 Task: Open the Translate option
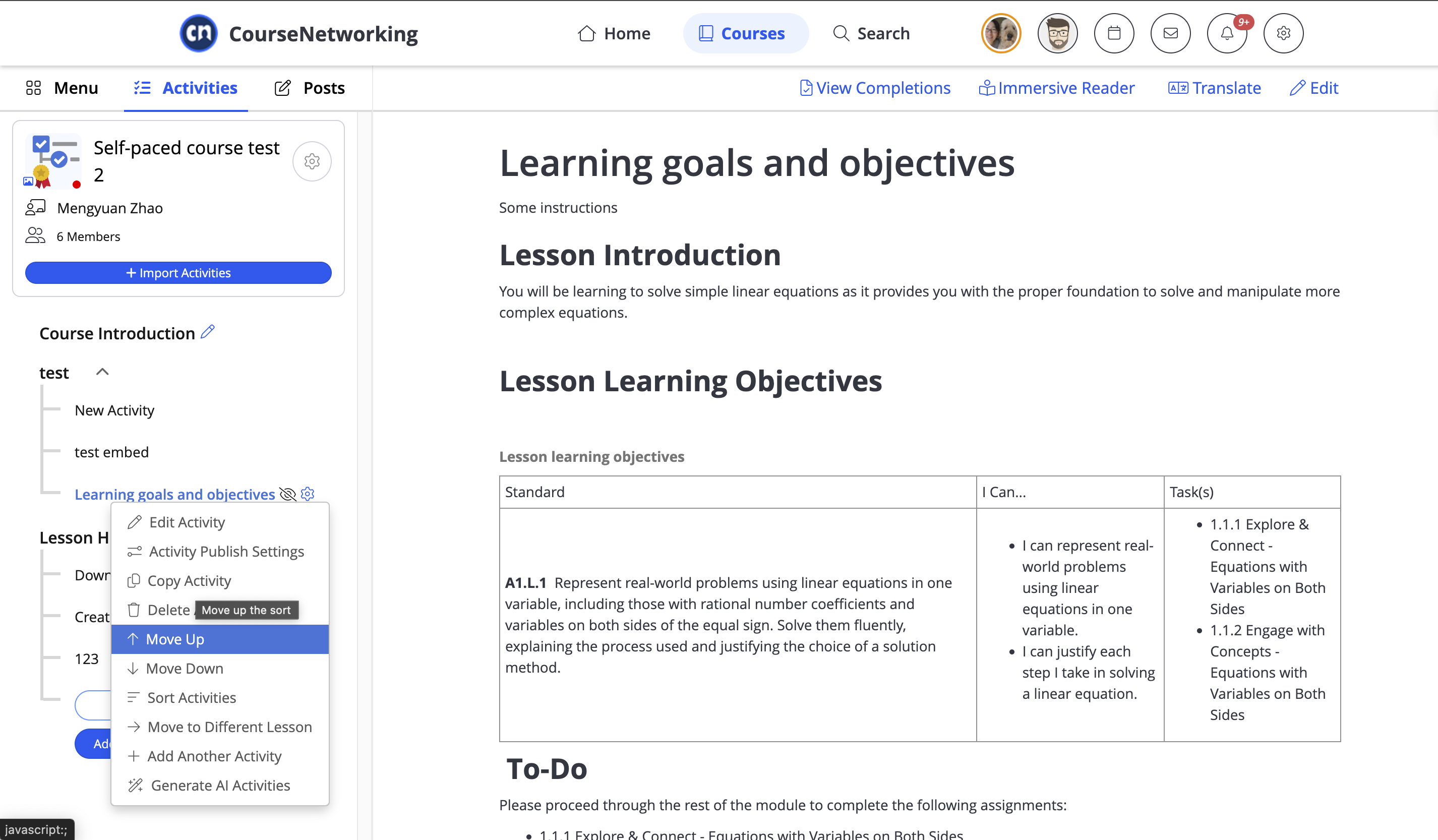coord(1214,88)
